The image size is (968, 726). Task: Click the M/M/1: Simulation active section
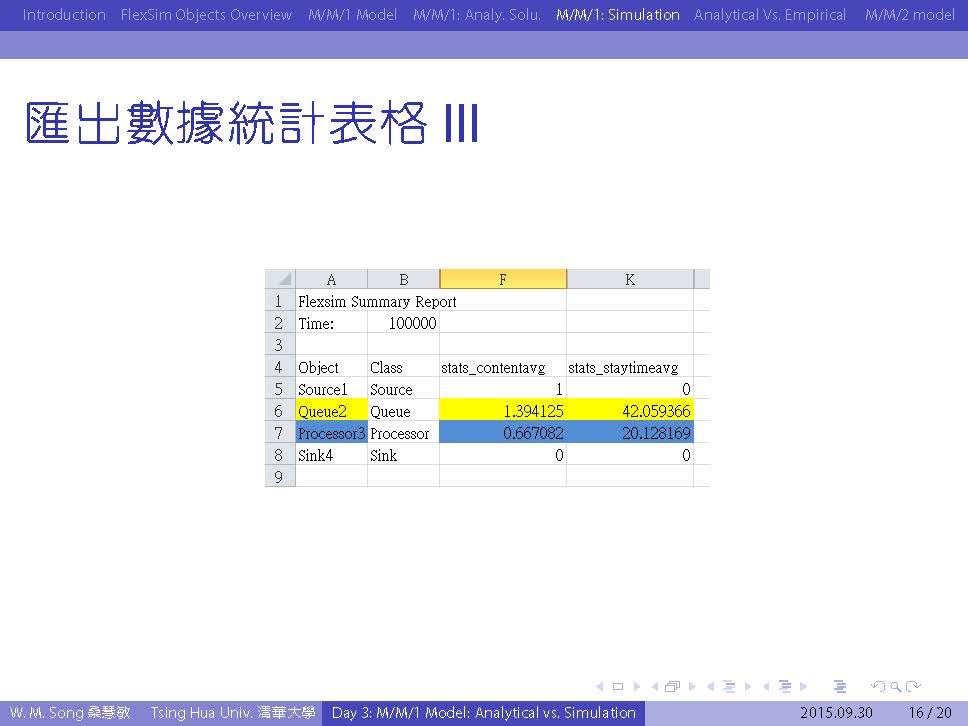tap(617, 15)
